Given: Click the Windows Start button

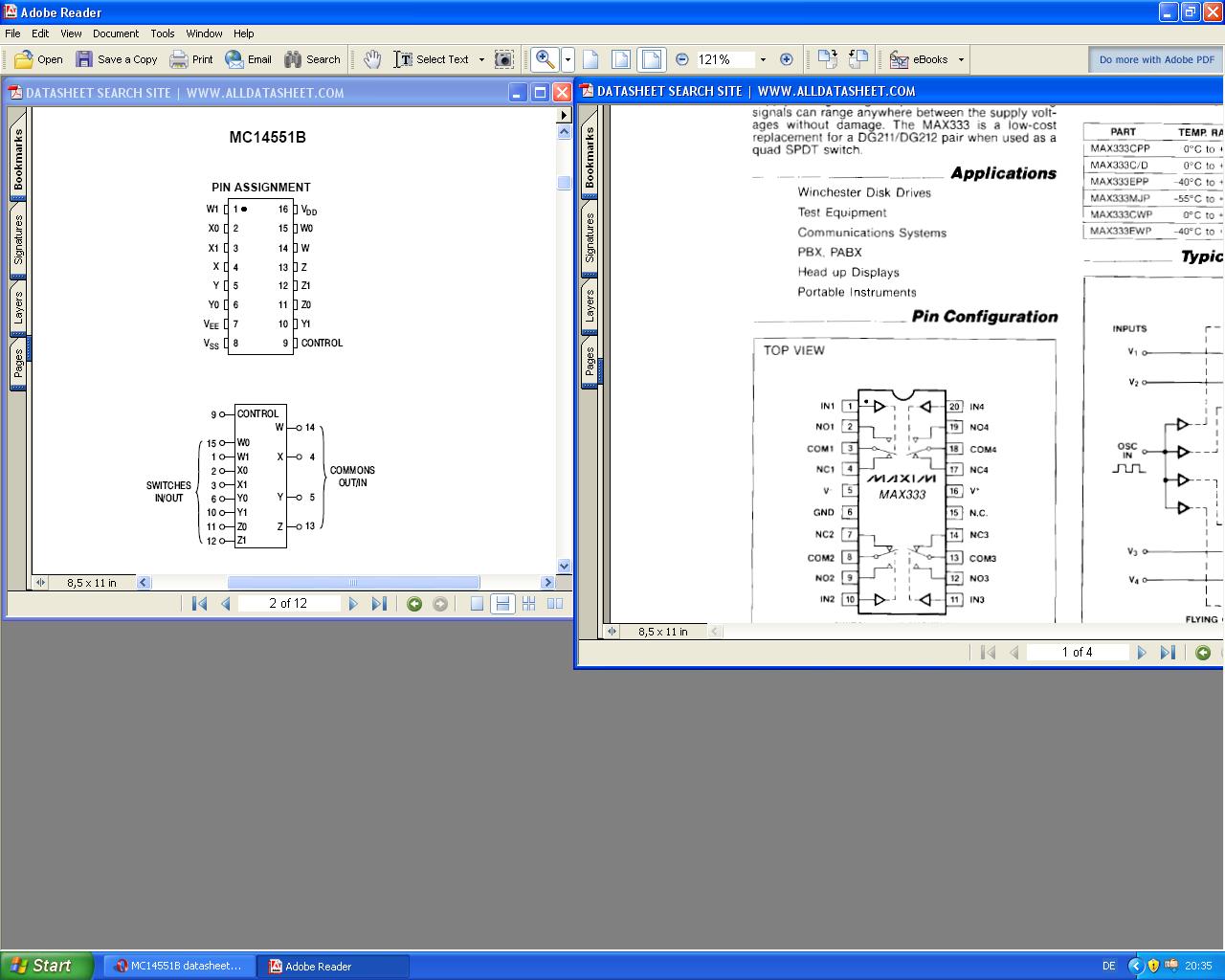Looking at the screenshot, I should [47, 966].
